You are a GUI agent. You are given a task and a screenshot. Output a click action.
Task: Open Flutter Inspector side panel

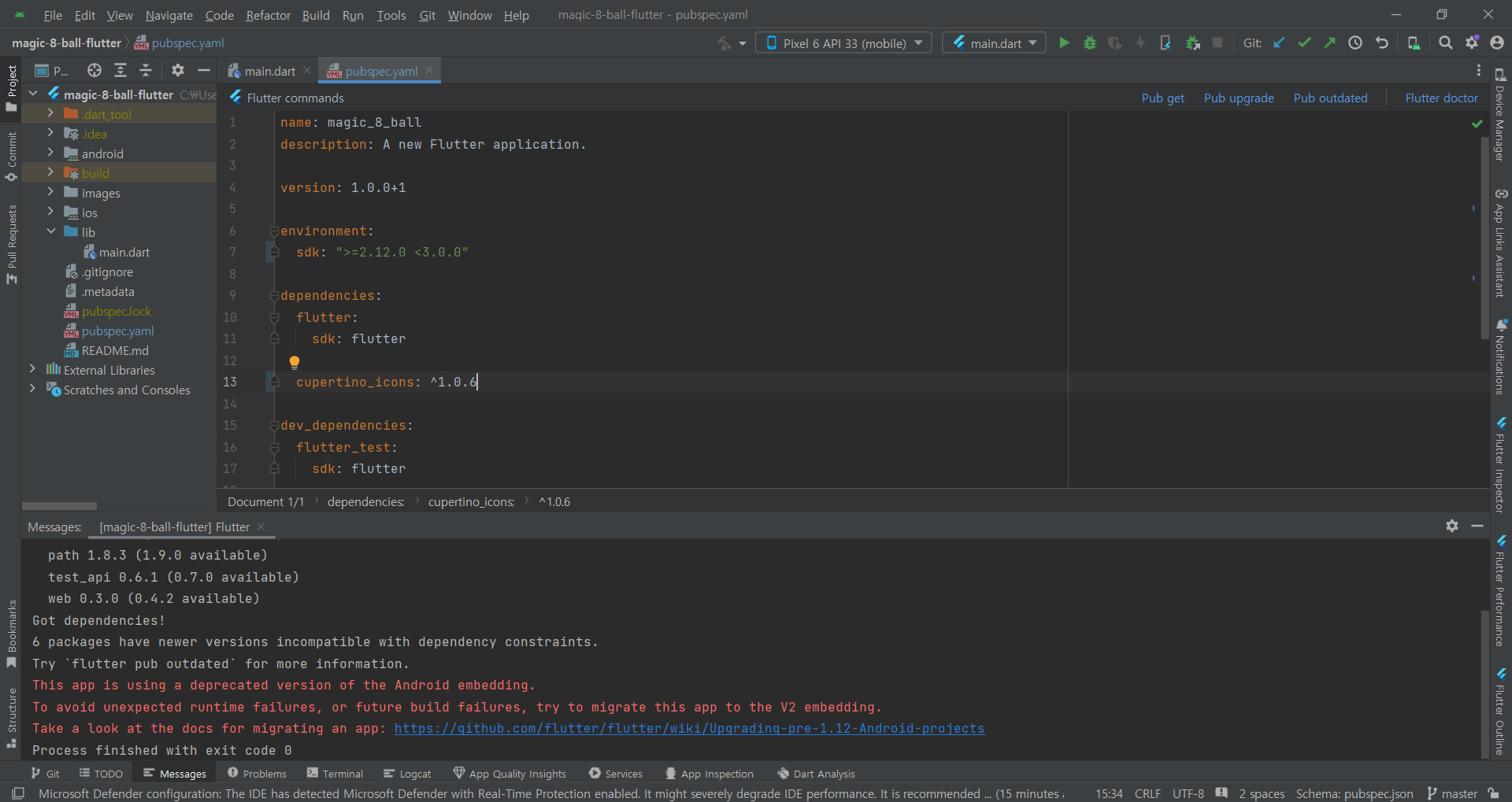(1500, 466)
